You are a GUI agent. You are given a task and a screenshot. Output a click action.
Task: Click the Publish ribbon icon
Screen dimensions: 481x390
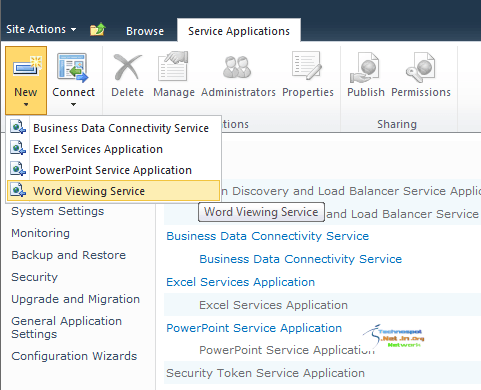364,68
